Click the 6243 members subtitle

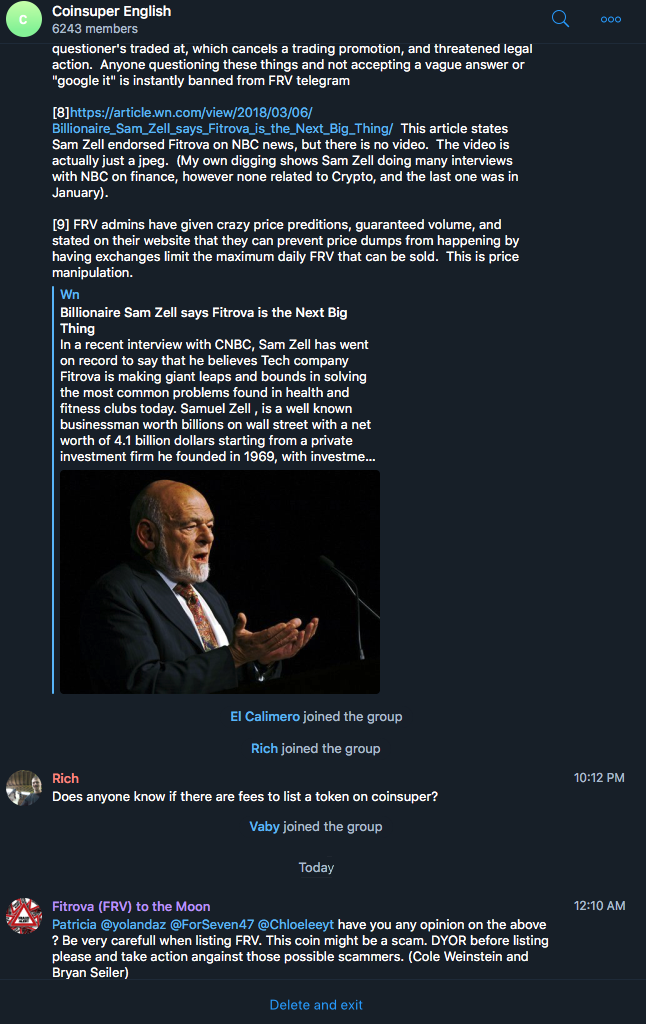click(x=95, y=29)
